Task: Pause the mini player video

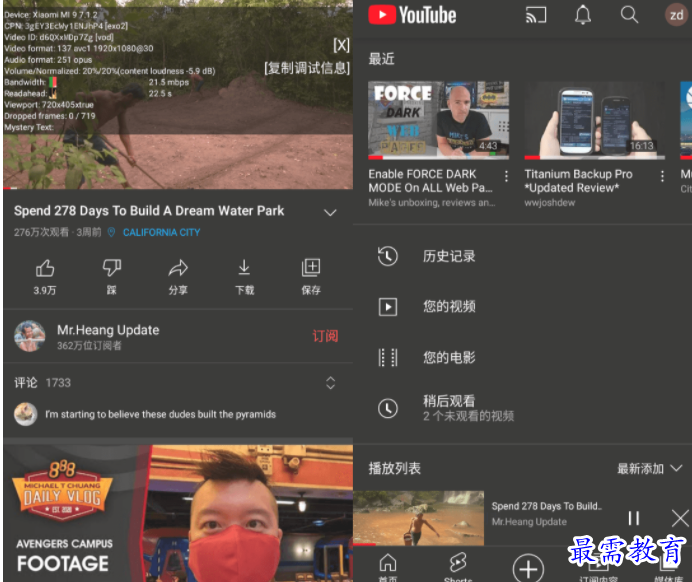Action: (634, 518)
